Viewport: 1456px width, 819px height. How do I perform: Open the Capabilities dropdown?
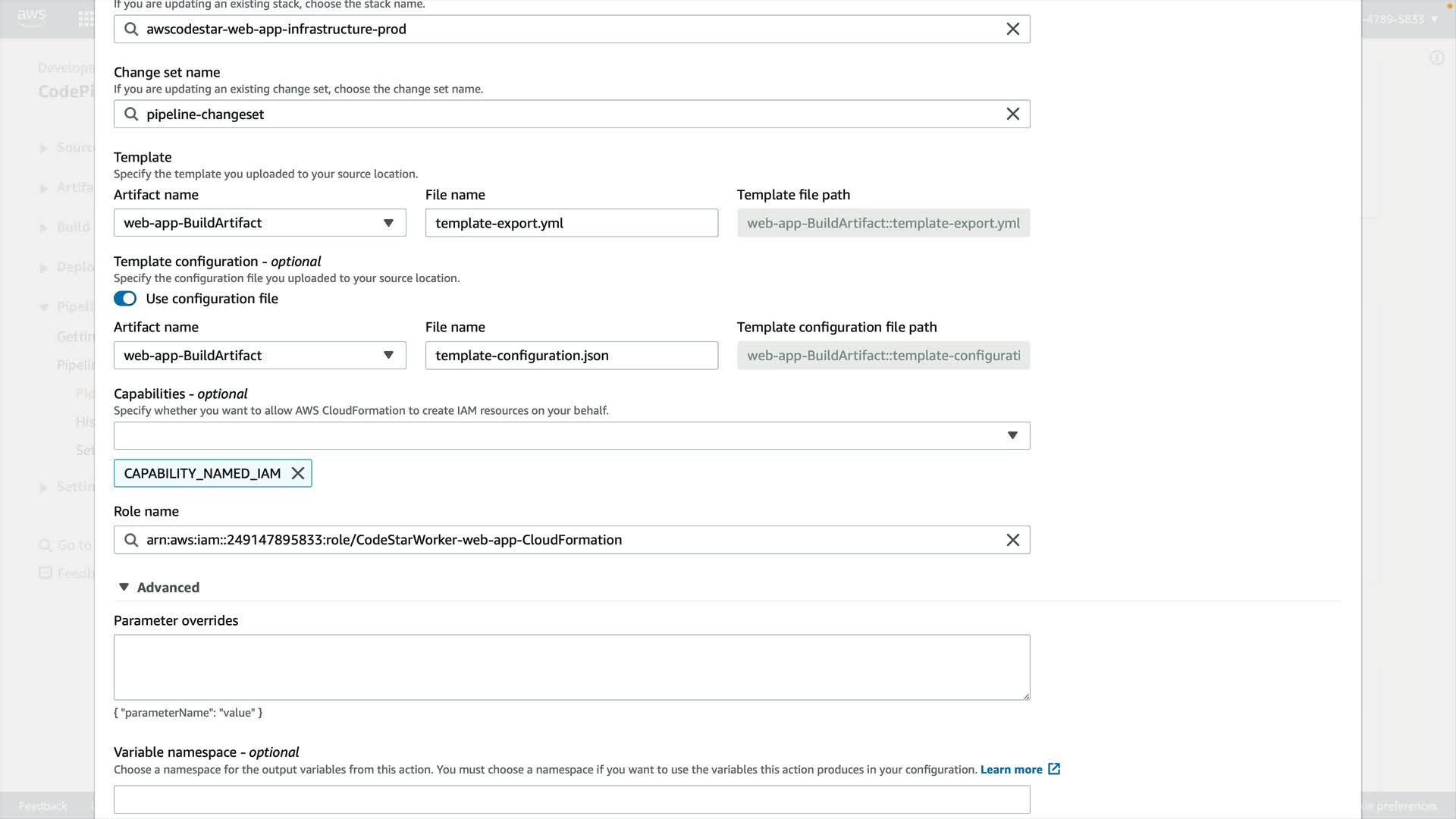pyautogui.click(x=572, y=435)
